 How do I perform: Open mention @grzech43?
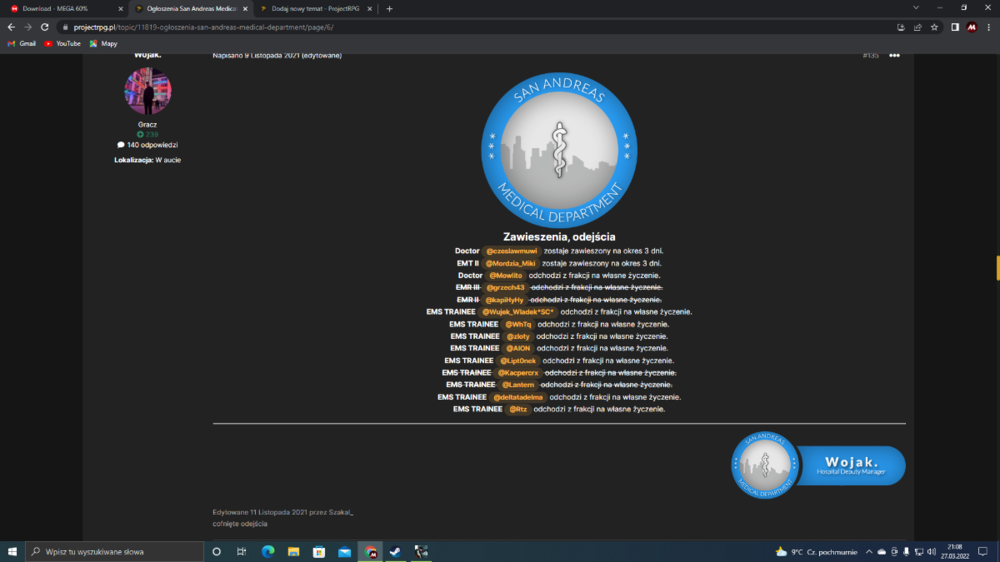click(505, 288)
